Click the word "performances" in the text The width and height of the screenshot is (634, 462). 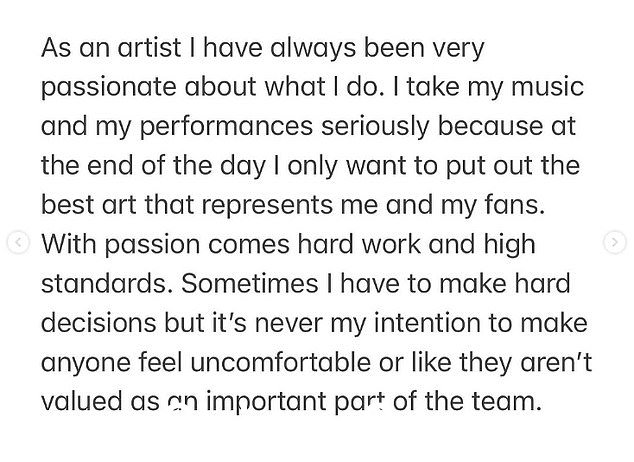point(226,128)
